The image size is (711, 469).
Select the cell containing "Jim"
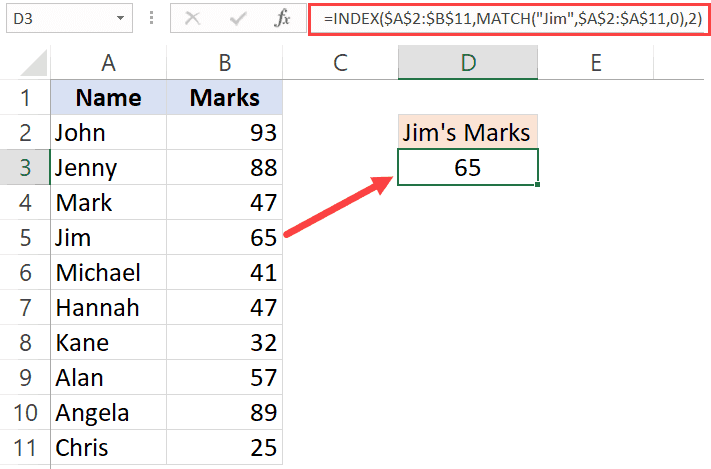point(108,237)
